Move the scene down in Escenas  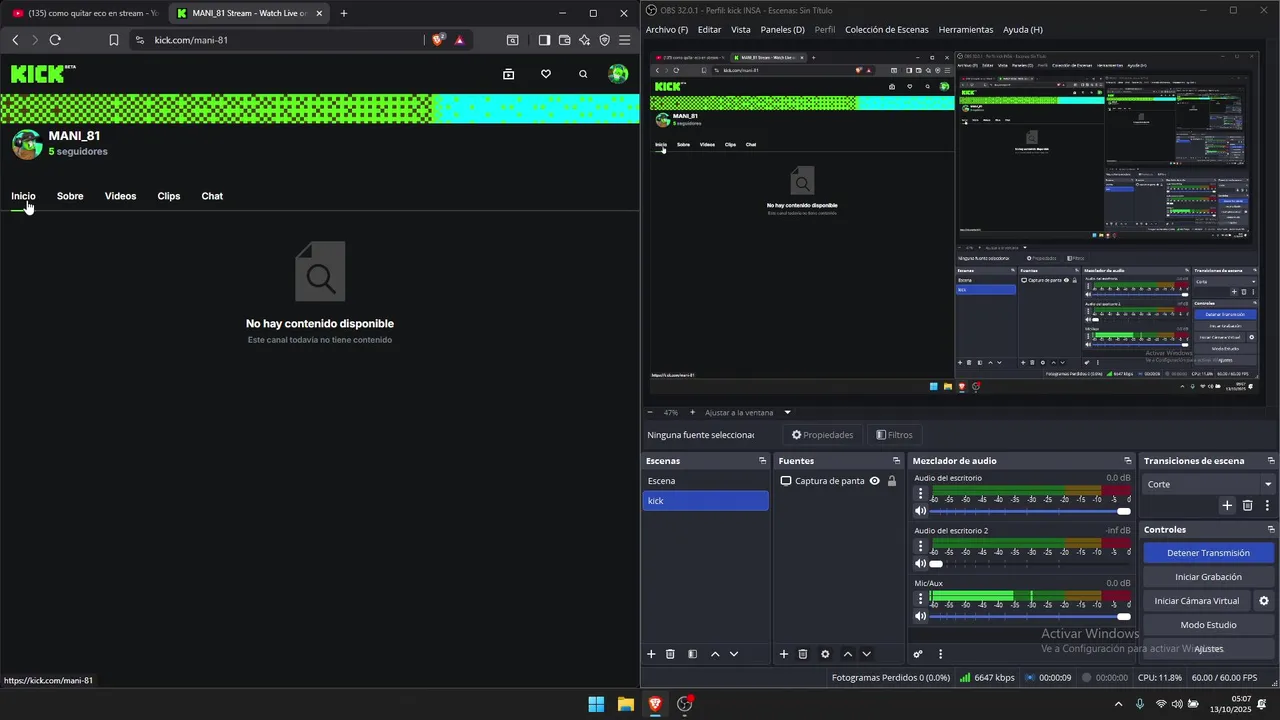(x=734, y=654)
